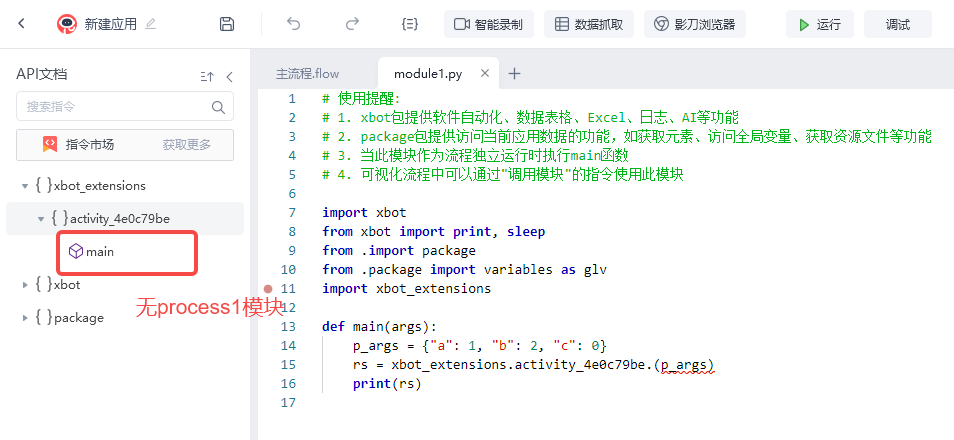Switch to the 主流程.flow tab

click(x=307, y=74)
